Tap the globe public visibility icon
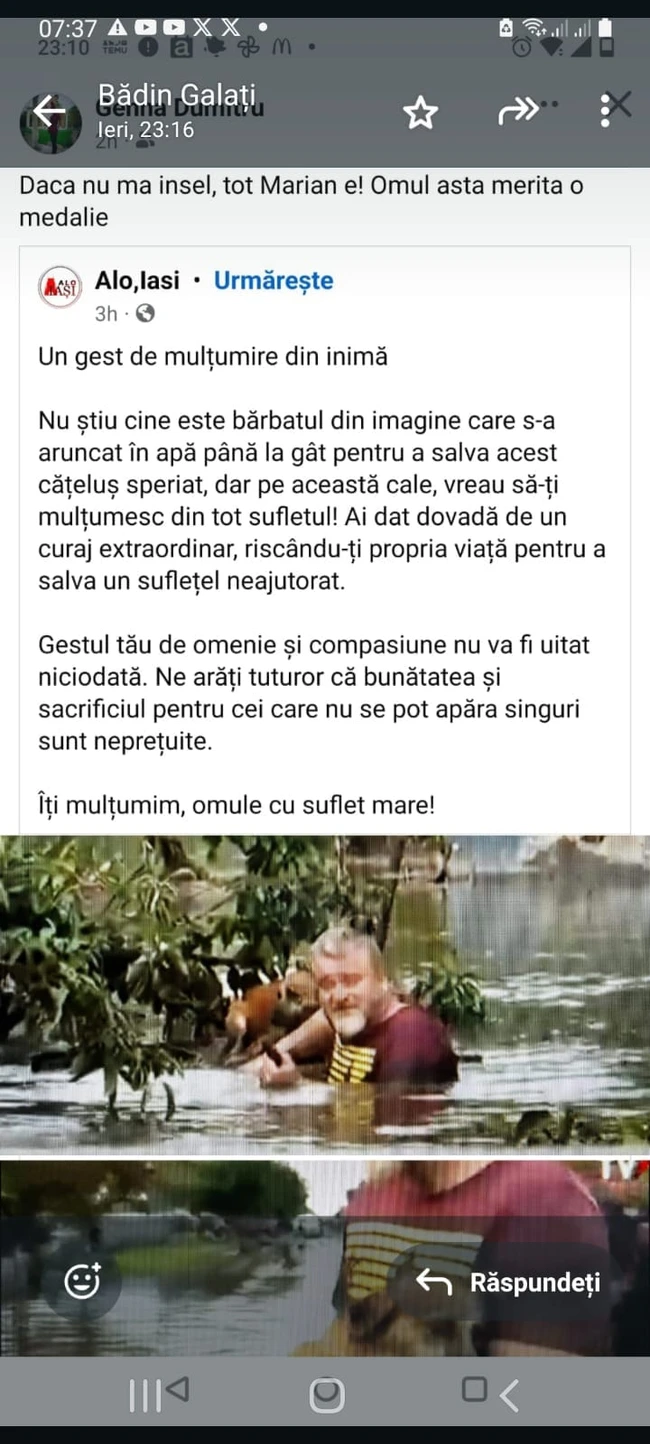The height and width of the screenshot is (1444, 650). tap(145, 314)
